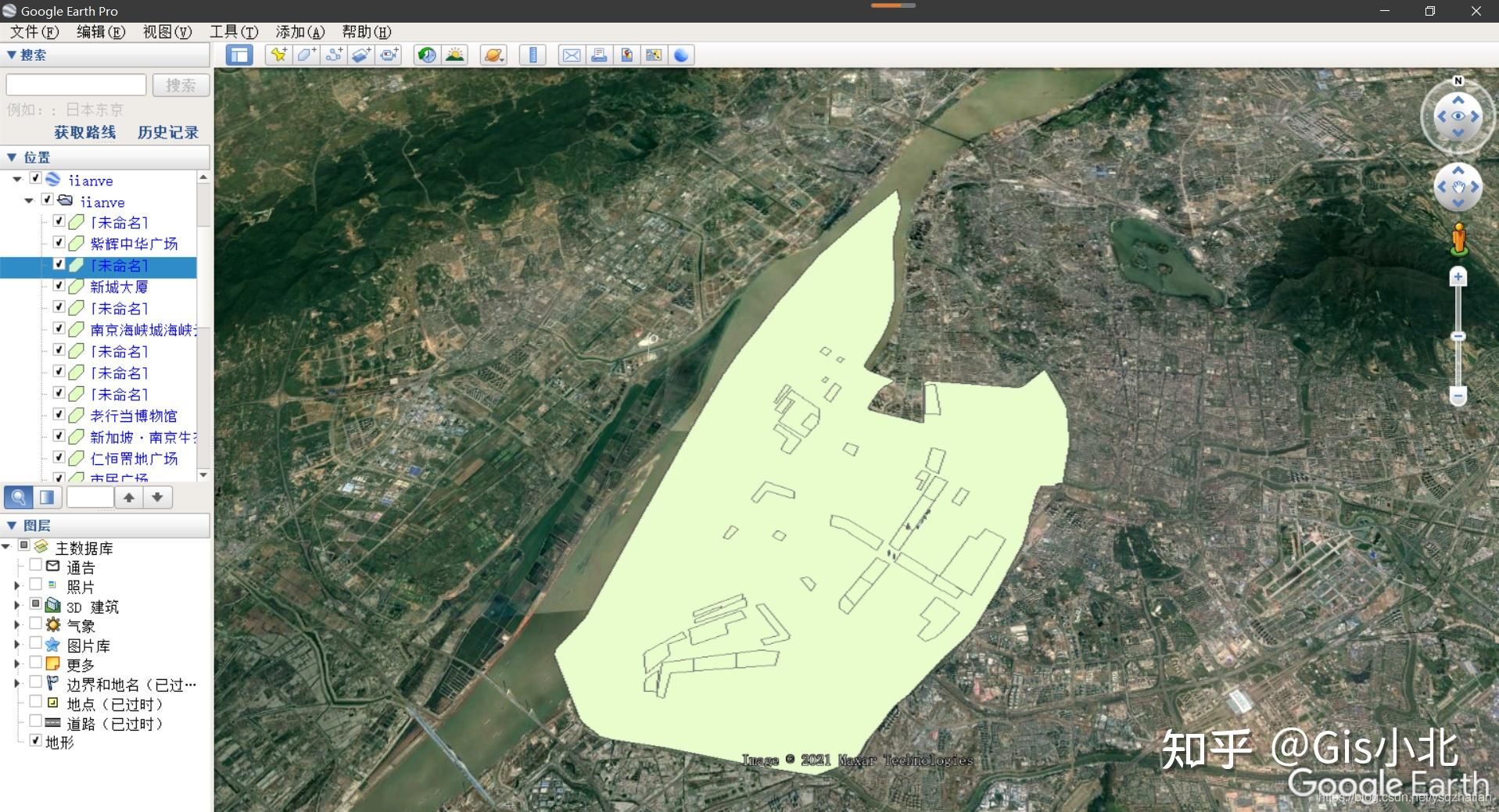Image resolution: width=1499 pixels, height=812 pixels.
Task: Toggle sunlight across the landscape
Action: pyautogui.click(x=454, y=55)
